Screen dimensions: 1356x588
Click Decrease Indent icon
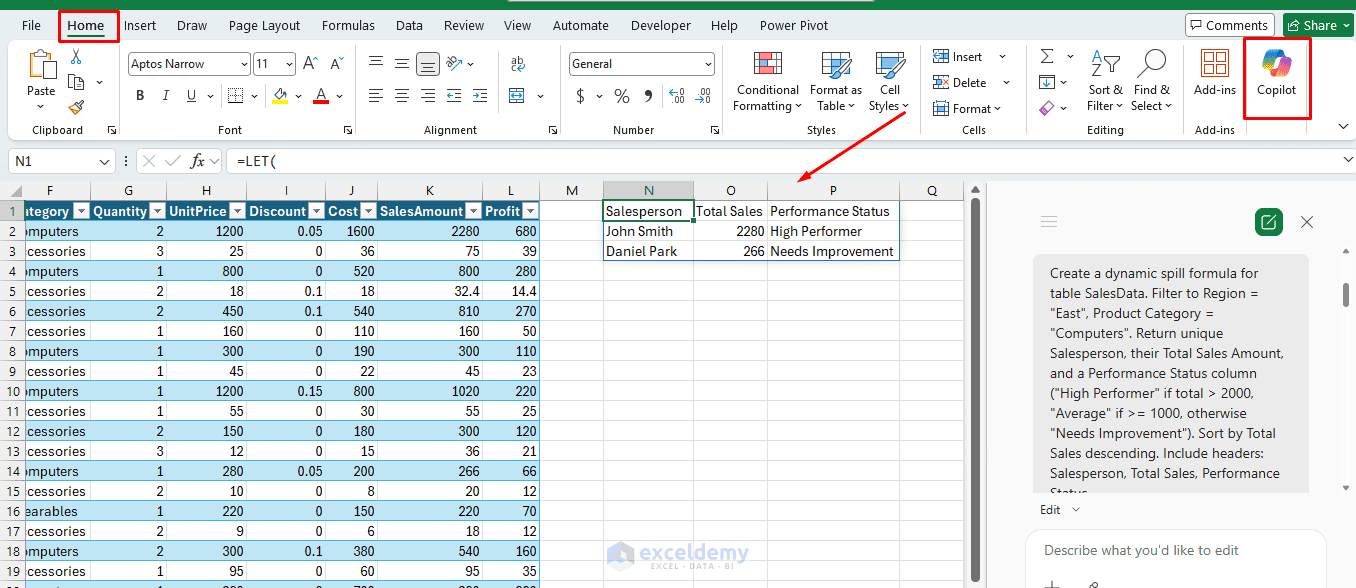[454, 96]
